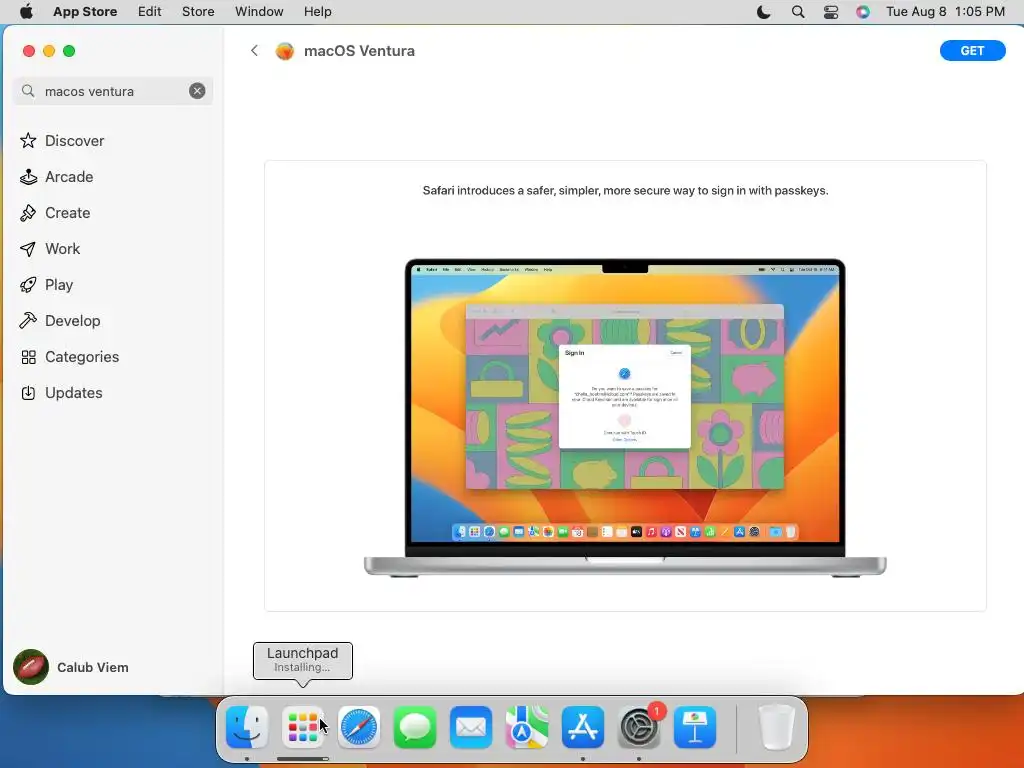The image size is (1024, 768).
Task: Open Spotlight search in menu bar
Action: (x=797, y=12)
